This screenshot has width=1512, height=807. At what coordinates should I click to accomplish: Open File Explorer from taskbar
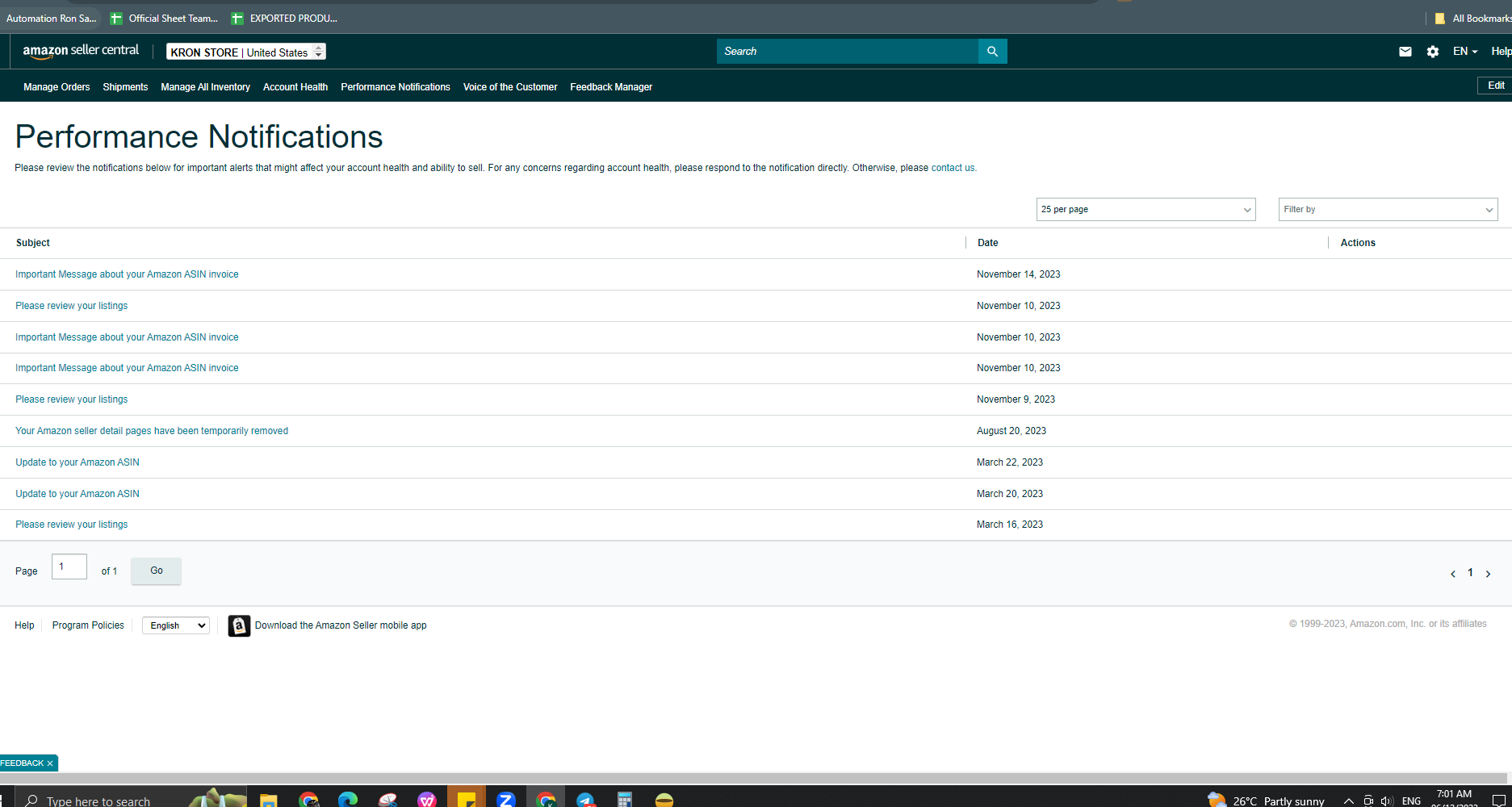point(269,800)
